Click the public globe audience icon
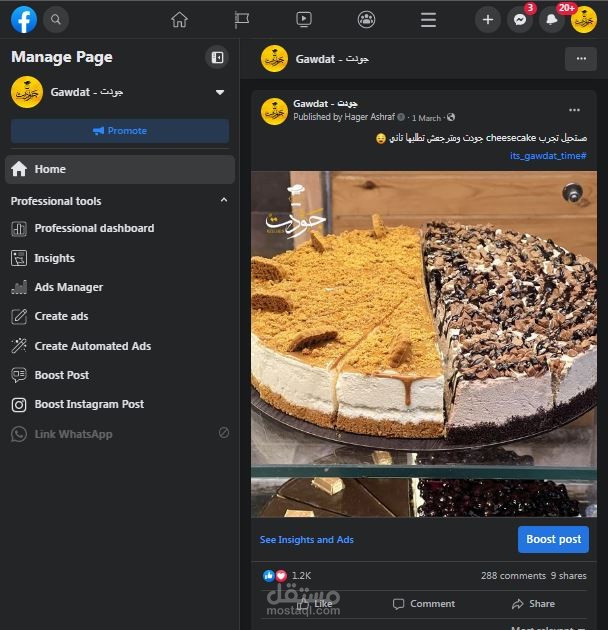Screen dimensions: 608x630 [x=451, y=117]
